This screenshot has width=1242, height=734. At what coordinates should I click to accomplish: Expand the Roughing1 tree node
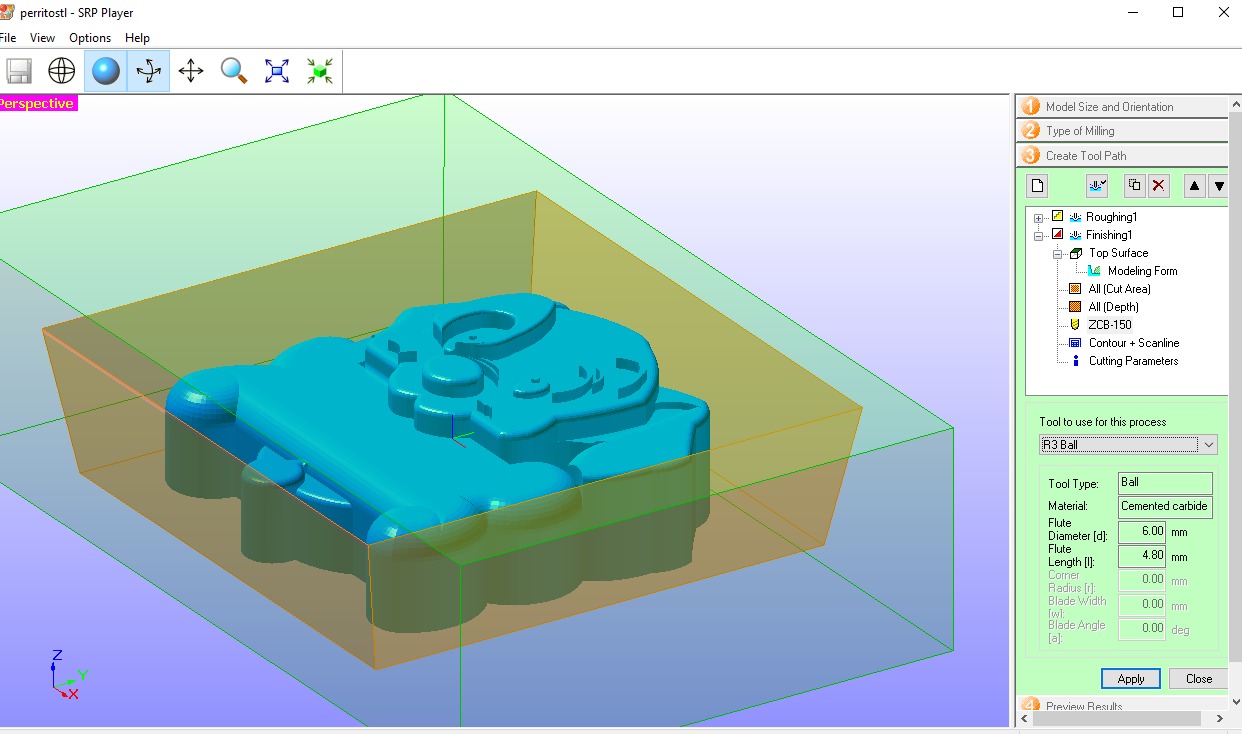click(1039, 217)
